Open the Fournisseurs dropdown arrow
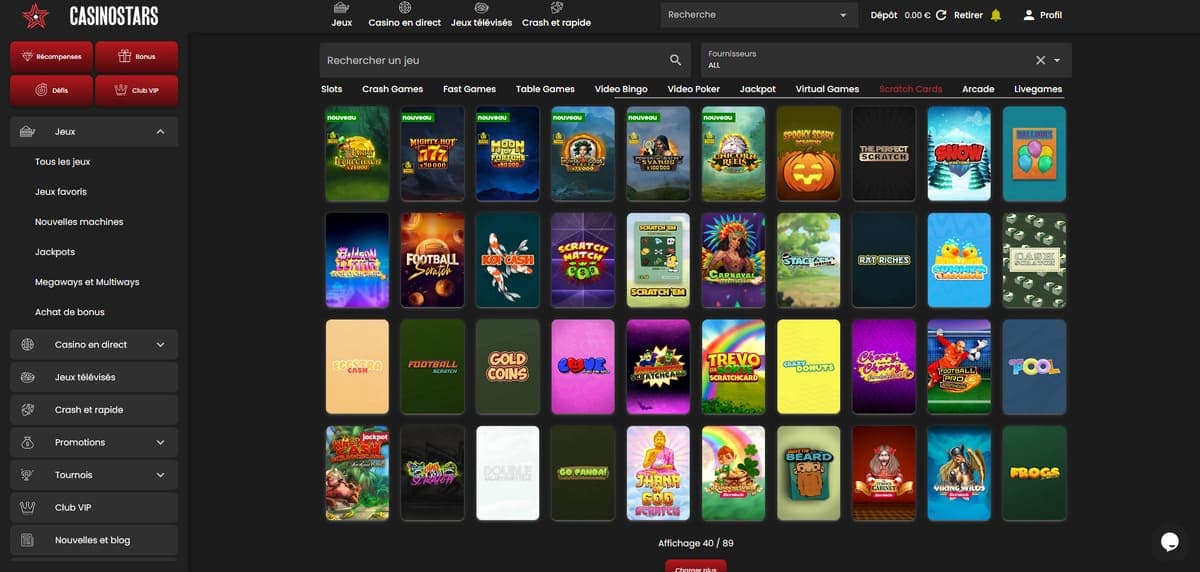The image size is (1200, 572). (1058, 60)
